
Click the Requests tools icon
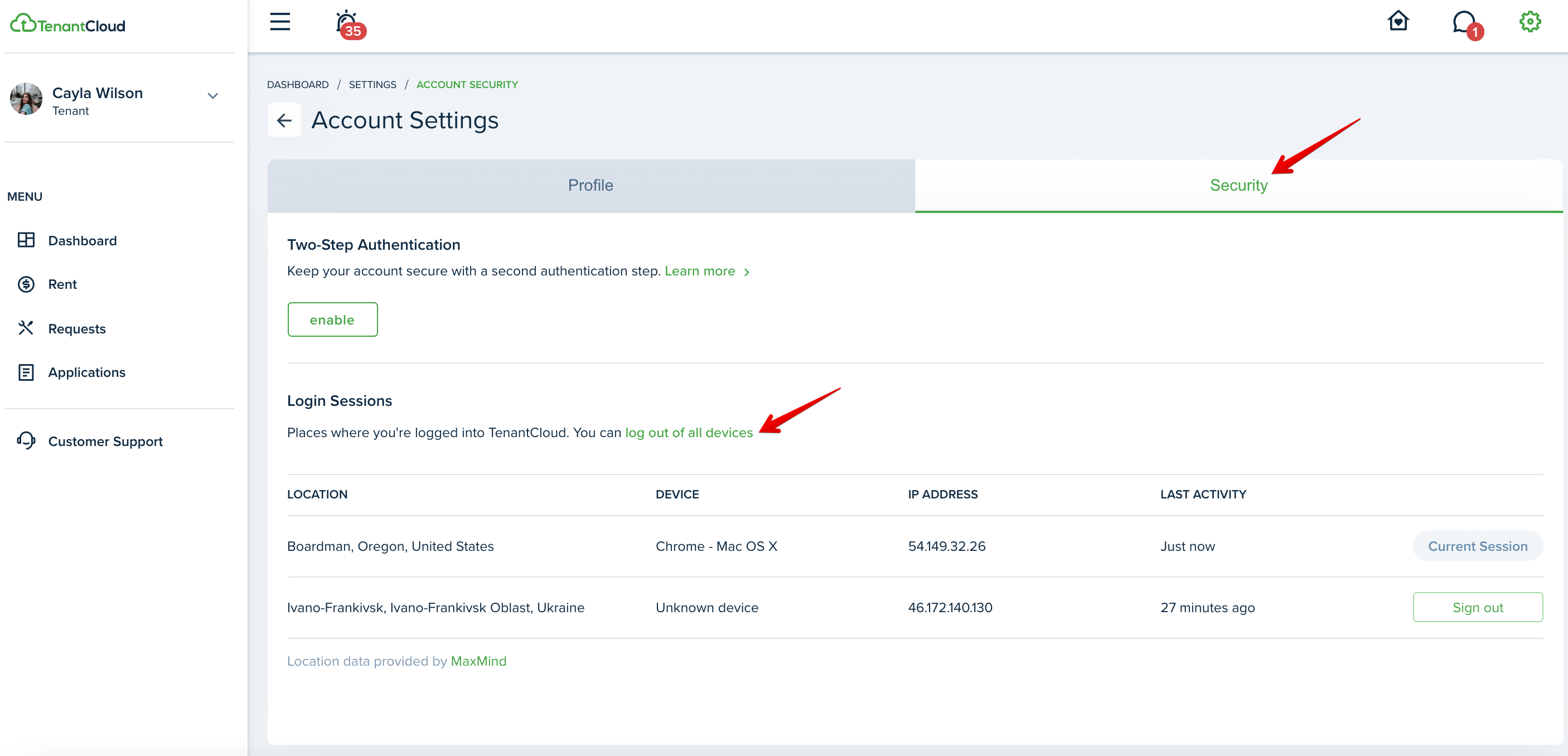(x=26, y=328)
